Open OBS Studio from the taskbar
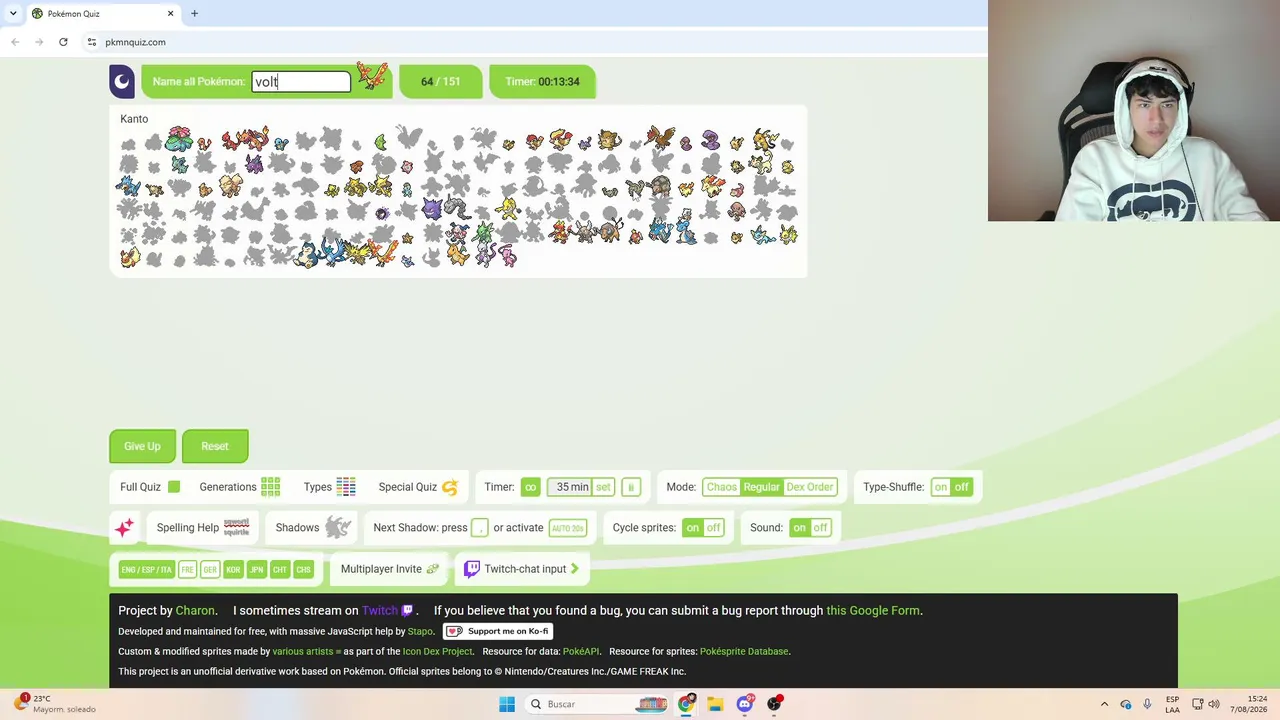Image resolution: width=1280 pixels, height=720 pixels. pyautogui.click(x=774, y=704)
